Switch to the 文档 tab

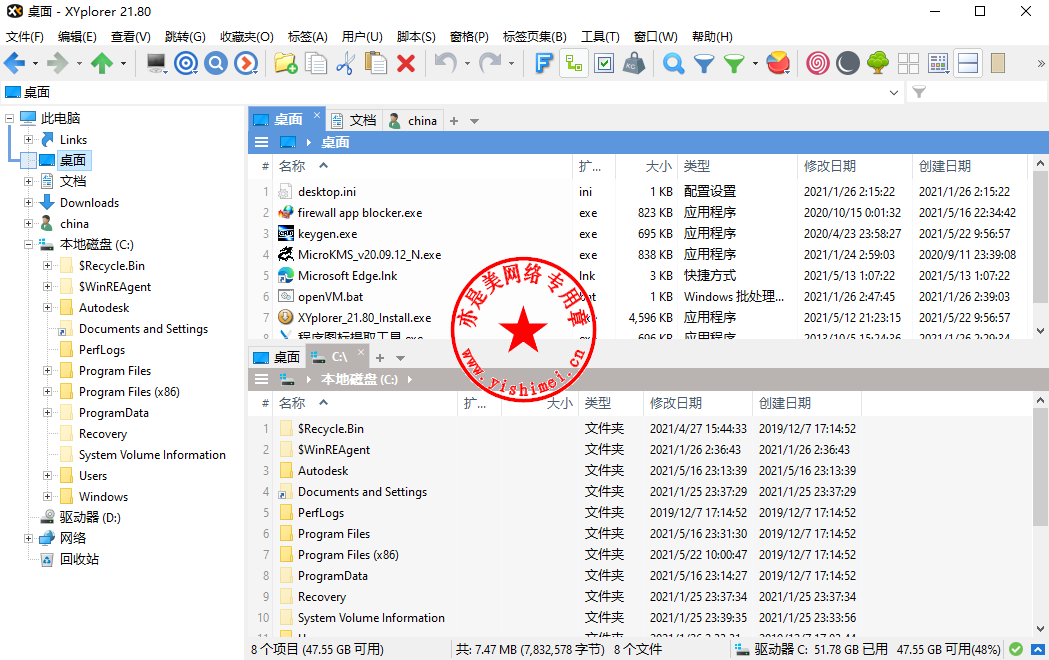coord(355,120)
